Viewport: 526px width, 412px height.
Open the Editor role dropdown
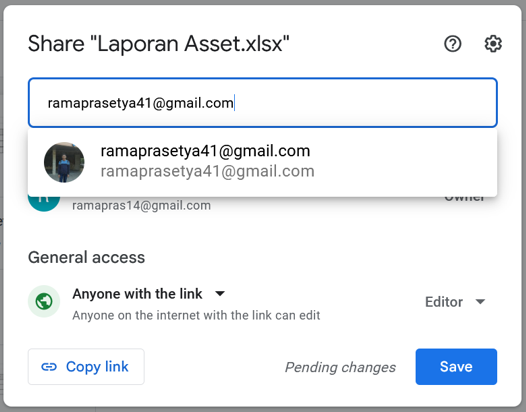455,302
